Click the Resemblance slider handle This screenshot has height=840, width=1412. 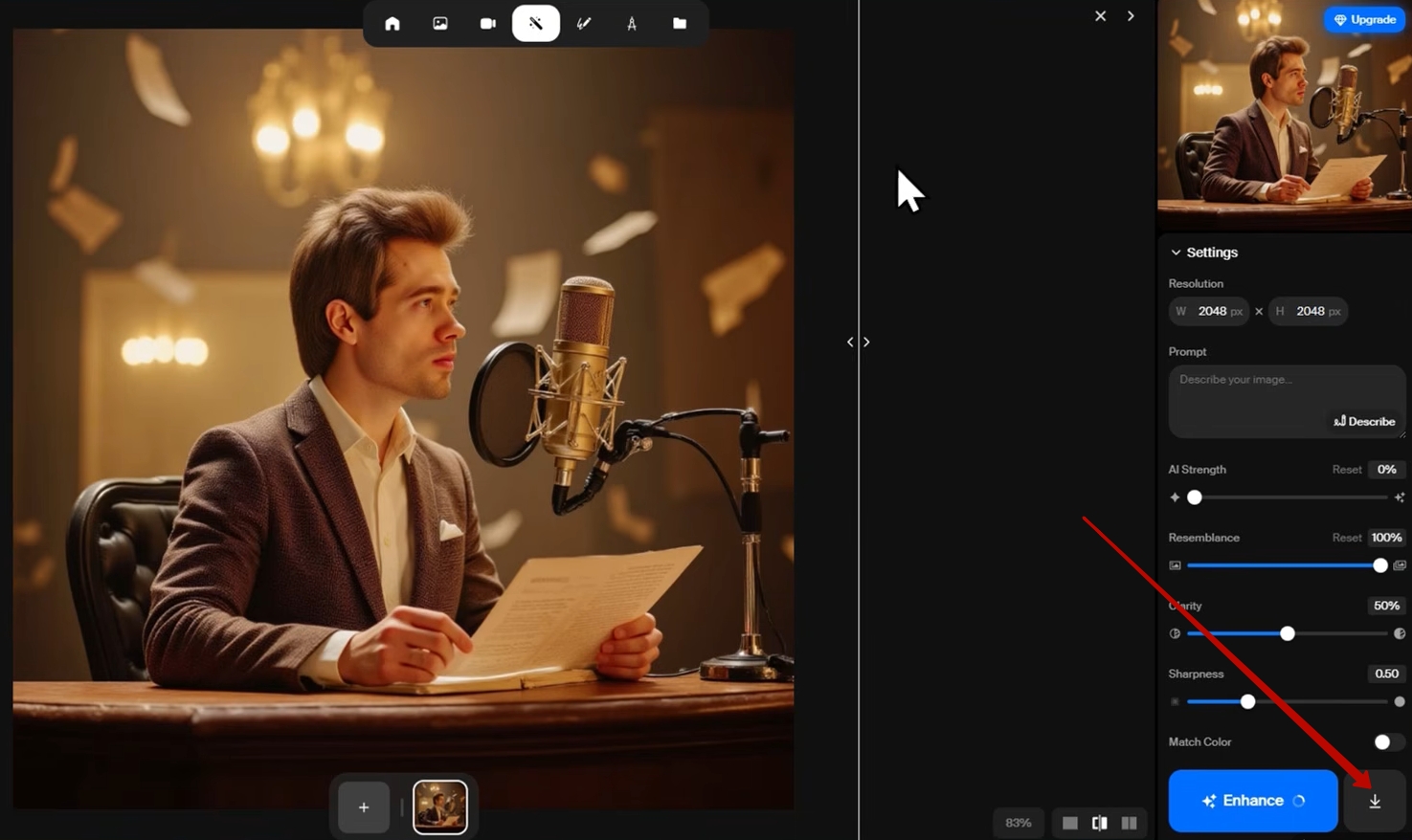pyautogui.click(x=1379, y=565)
